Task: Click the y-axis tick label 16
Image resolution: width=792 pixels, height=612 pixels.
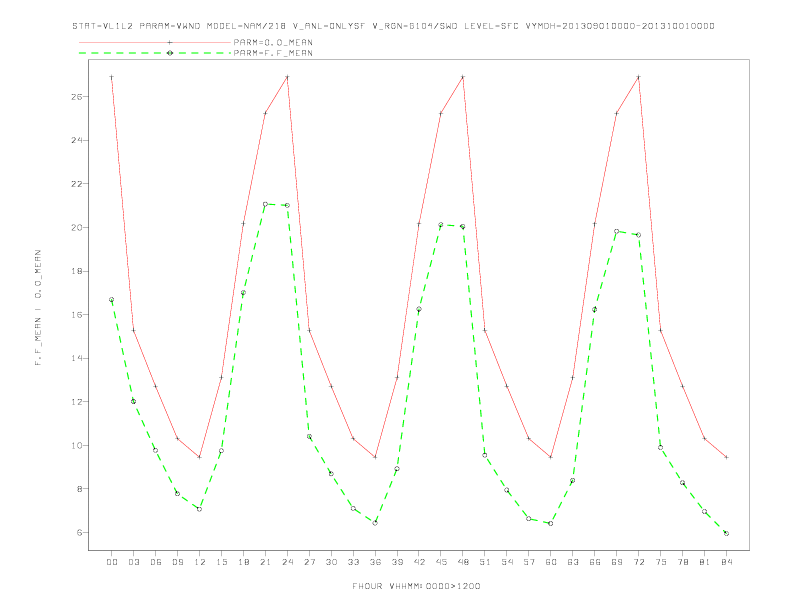Action: tap(77, 315)
